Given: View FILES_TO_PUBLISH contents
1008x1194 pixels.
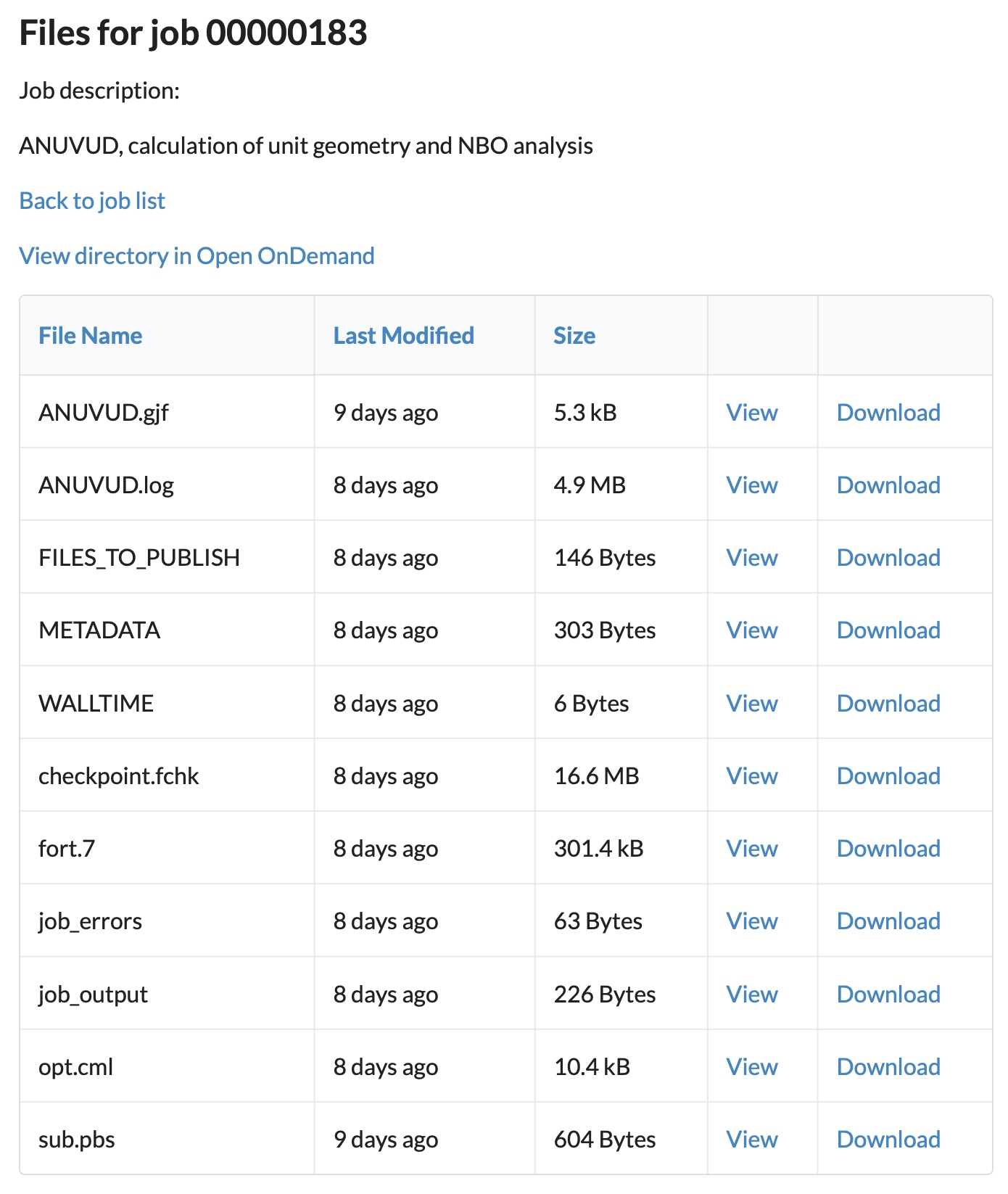Looking at the screenshot, I should (751, 558).
